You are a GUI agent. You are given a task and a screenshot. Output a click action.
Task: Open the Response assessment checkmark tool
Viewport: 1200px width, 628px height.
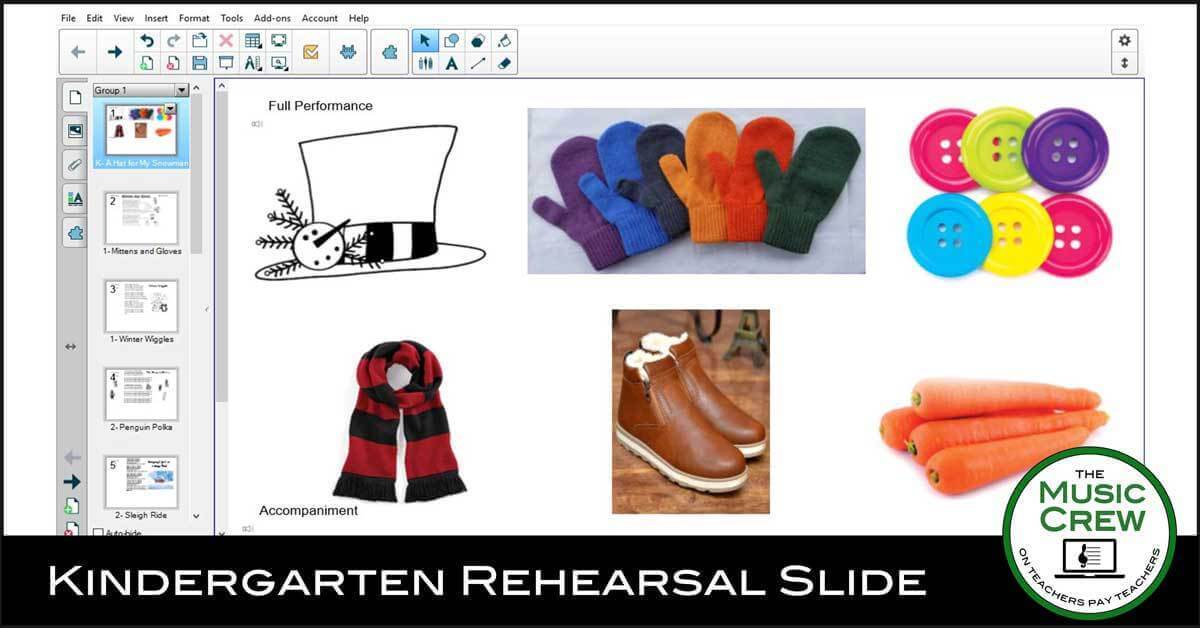coord(311,52)
